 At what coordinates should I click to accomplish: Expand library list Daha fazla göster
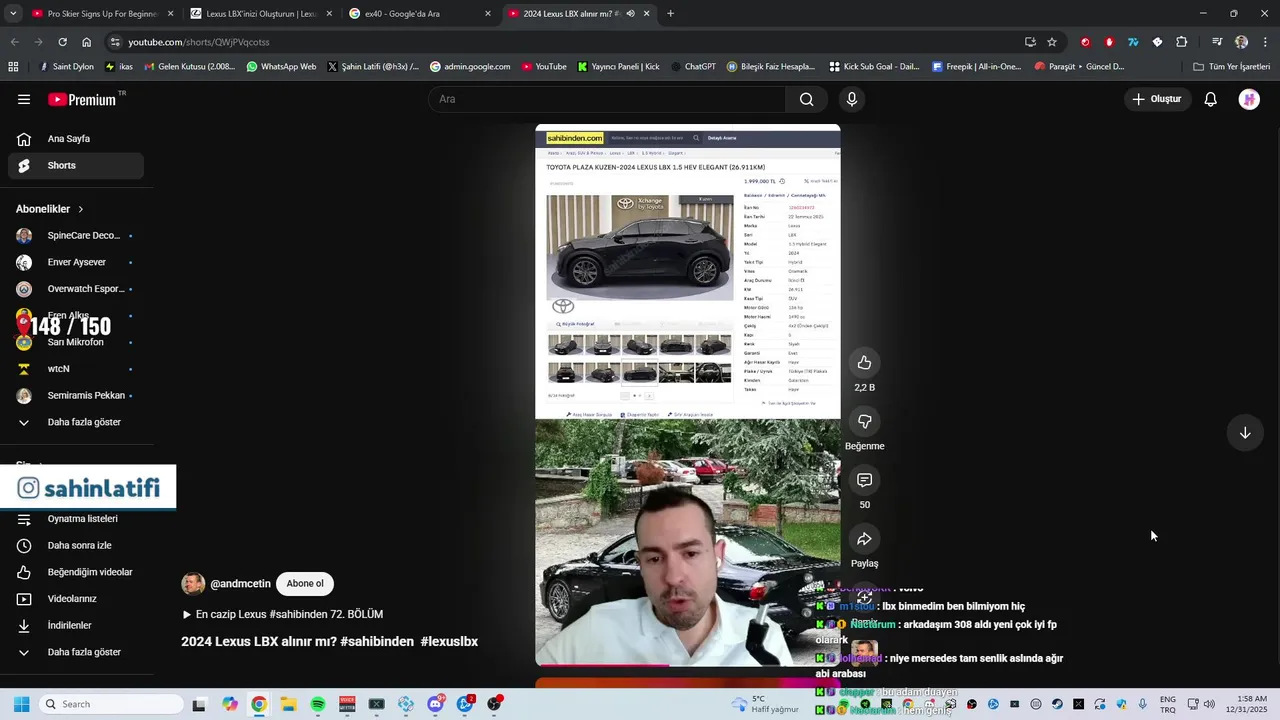[76, 652]
